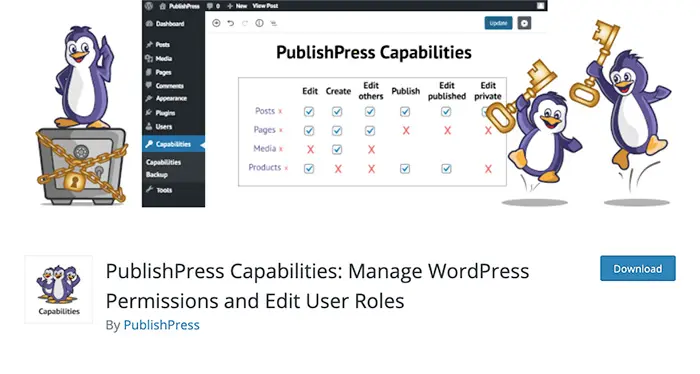700x374 pixels.
Task: Open Media in the sidebar
Action: (x=158, y=58)
